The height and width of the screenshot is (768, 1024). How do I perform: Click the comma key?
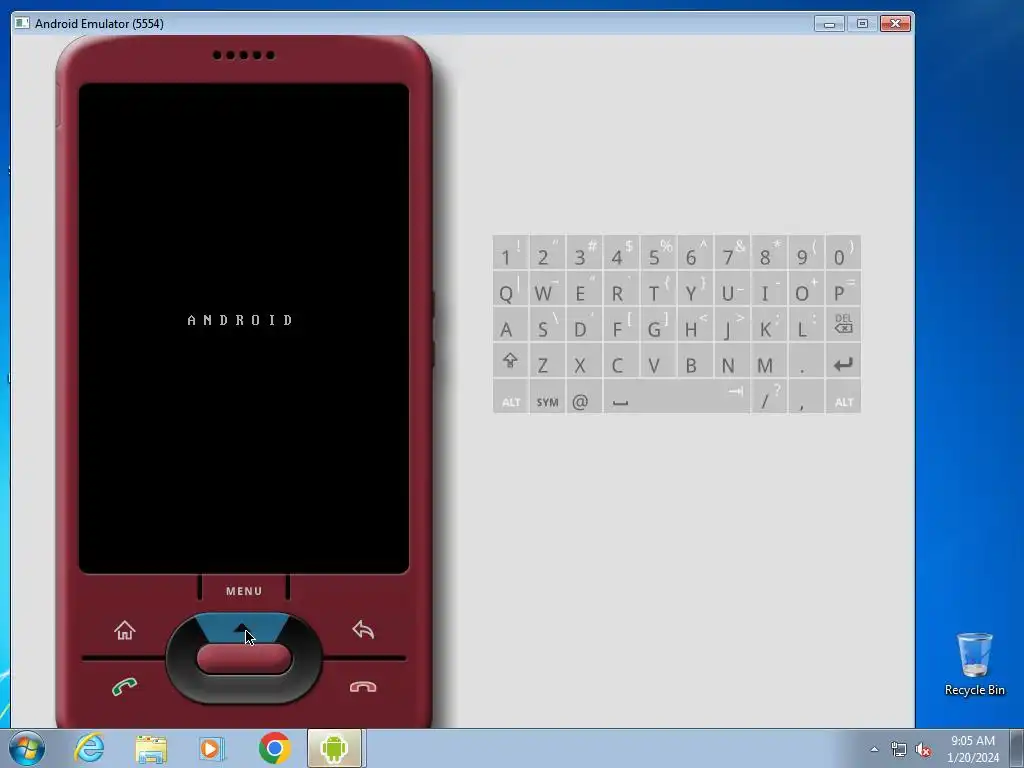click(806, 398)
